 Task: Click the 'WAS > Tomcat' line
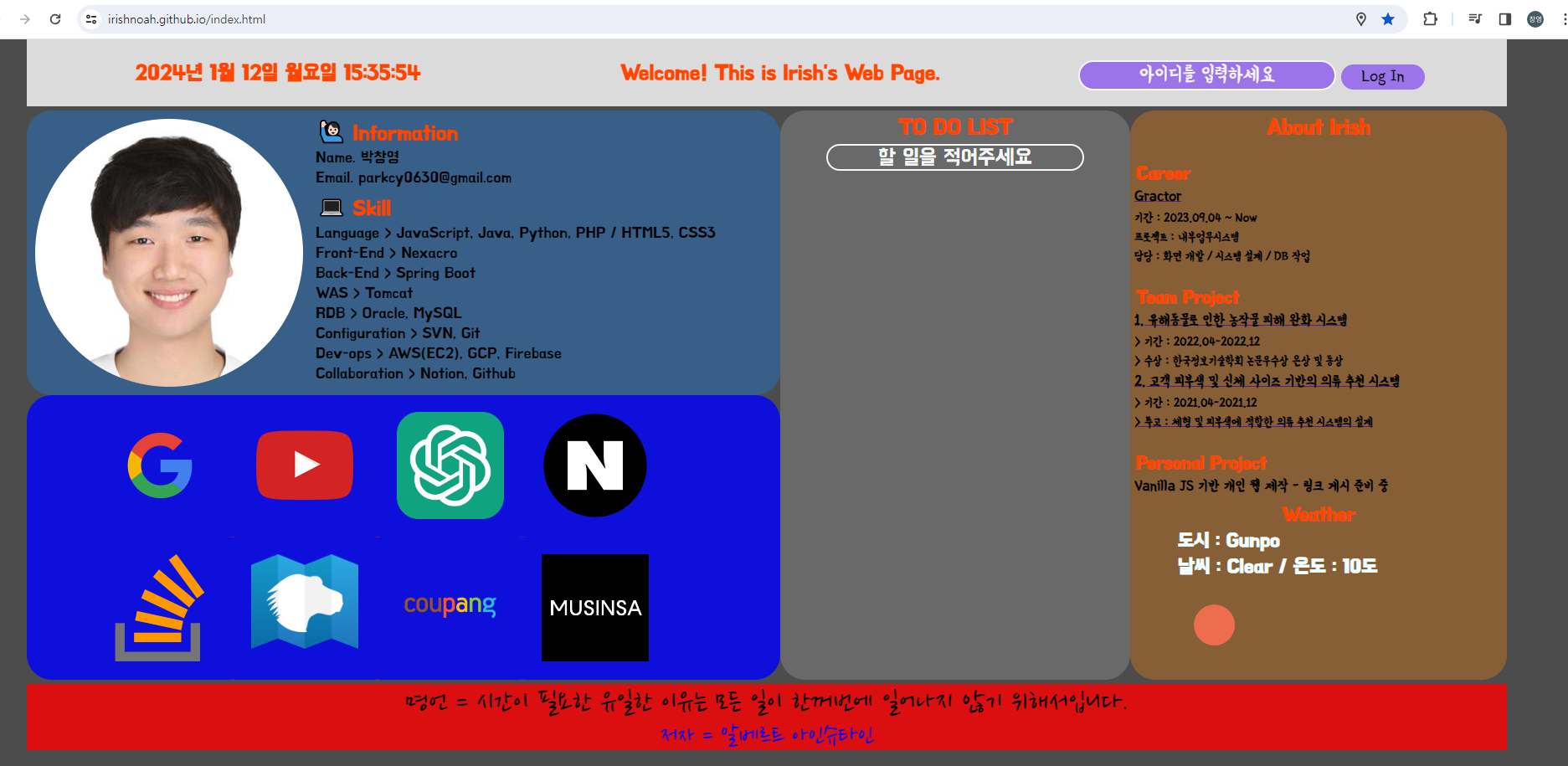(364, 293)
